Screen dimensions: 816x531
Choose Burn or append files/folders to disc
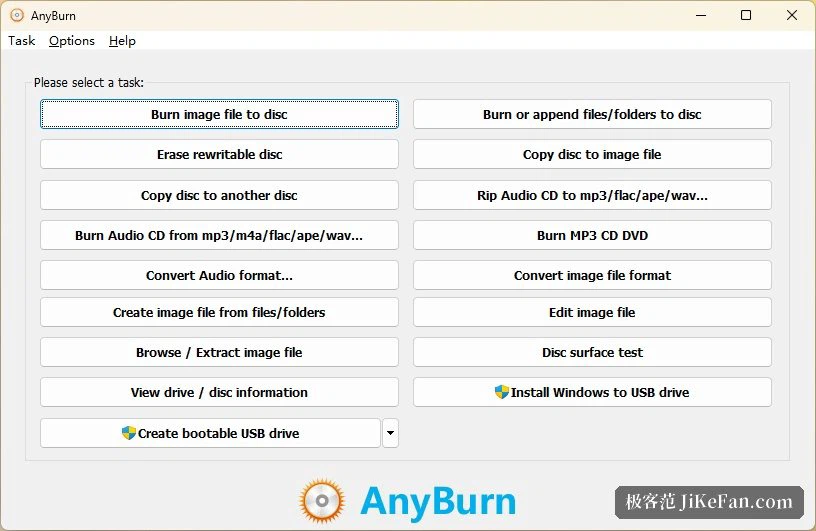(x=592, y=114)
